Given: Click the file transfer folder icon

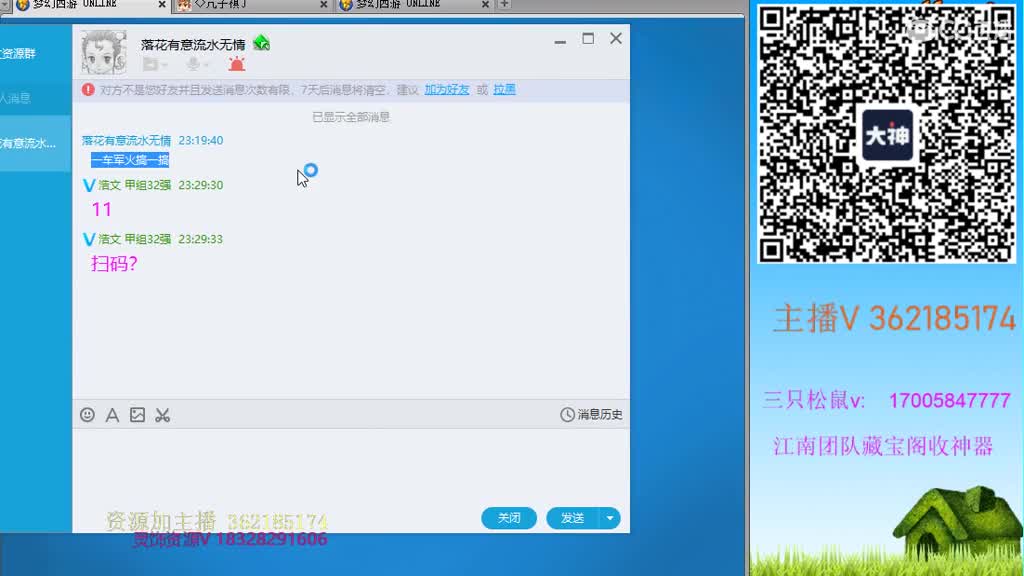Looking at the screenshot, I should tap(150, 64).
